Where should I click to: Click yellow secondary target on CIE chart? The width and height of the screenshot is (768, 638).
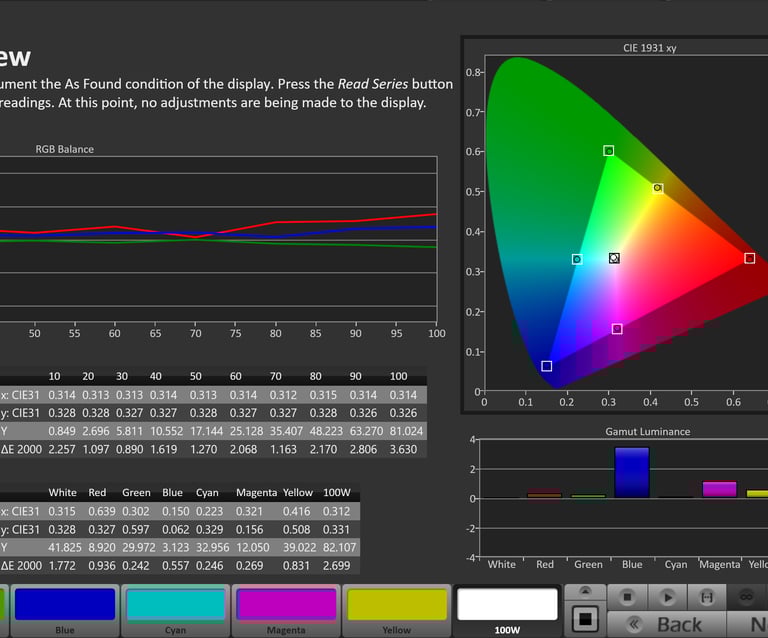(658, 189)
